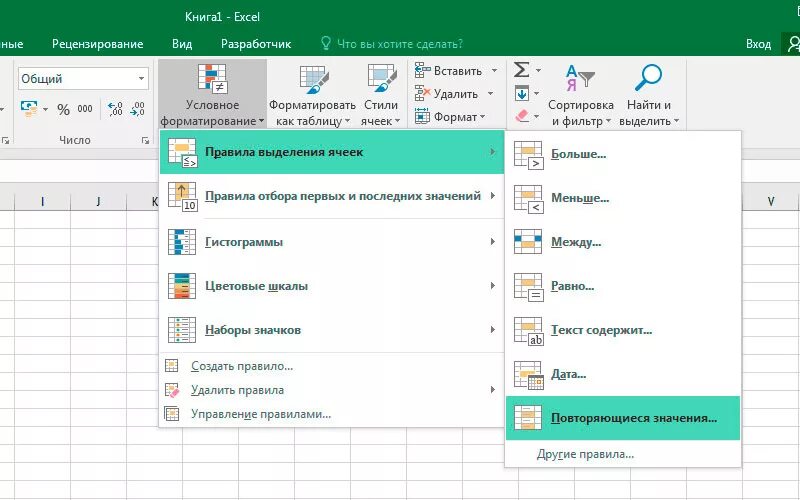Open the Гистограммы submenu

[x=332, y=242]
